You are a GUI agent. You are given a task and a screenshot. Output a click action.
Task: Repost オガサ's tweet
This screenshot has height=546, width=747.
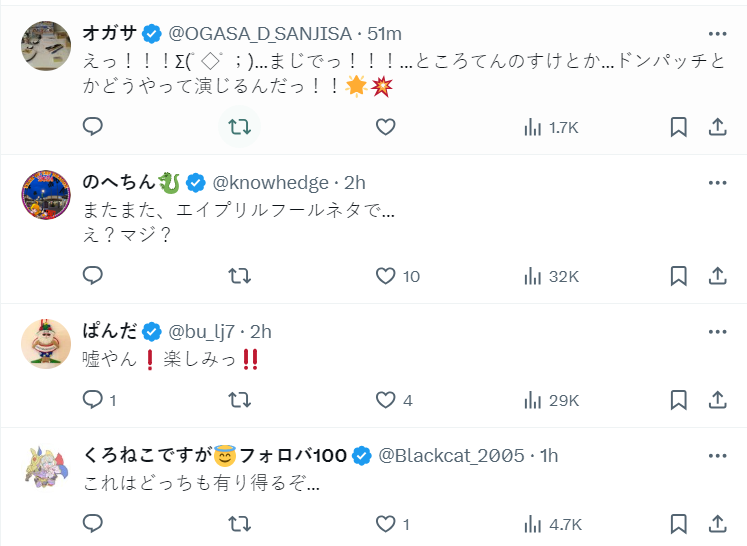240,127
